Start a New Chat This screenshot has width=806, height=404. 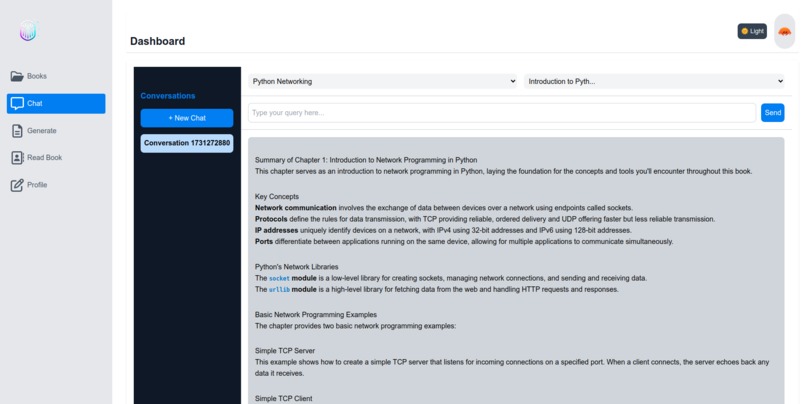tap(187, 118)
